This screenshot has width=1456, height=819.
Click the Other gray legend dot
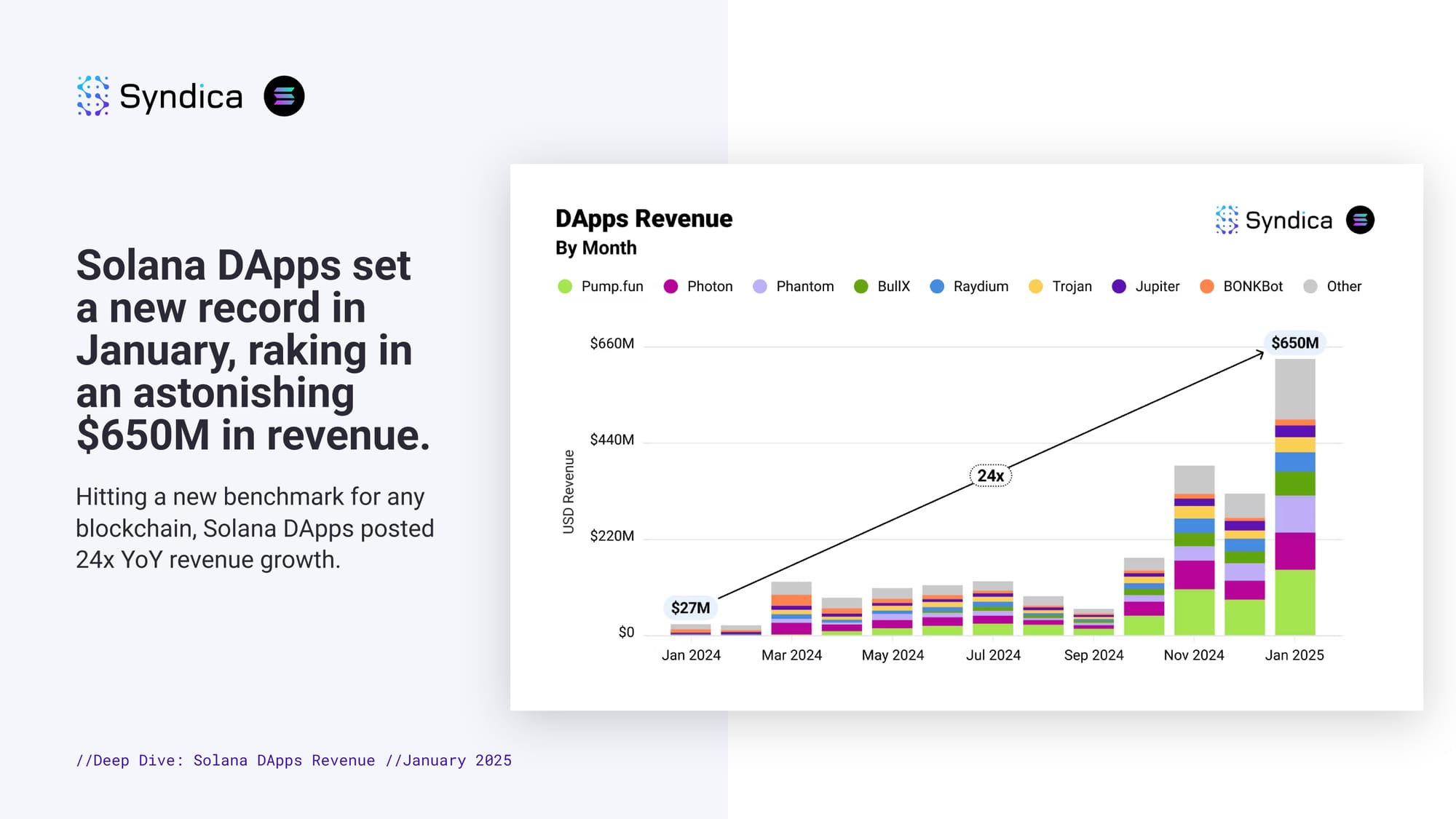[x=1310, y=287]
